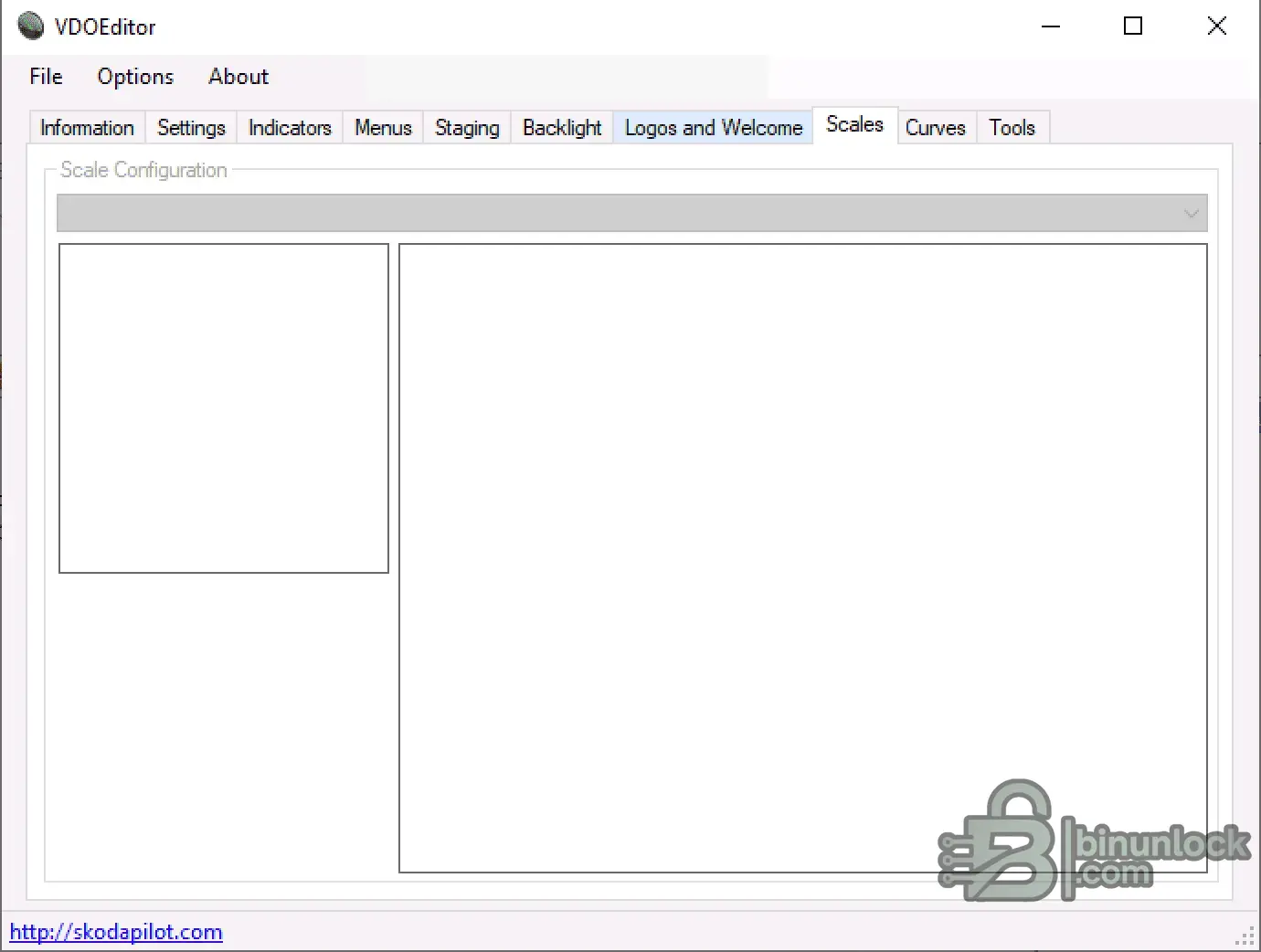Open the Options menu

click(x=135, y=77)
